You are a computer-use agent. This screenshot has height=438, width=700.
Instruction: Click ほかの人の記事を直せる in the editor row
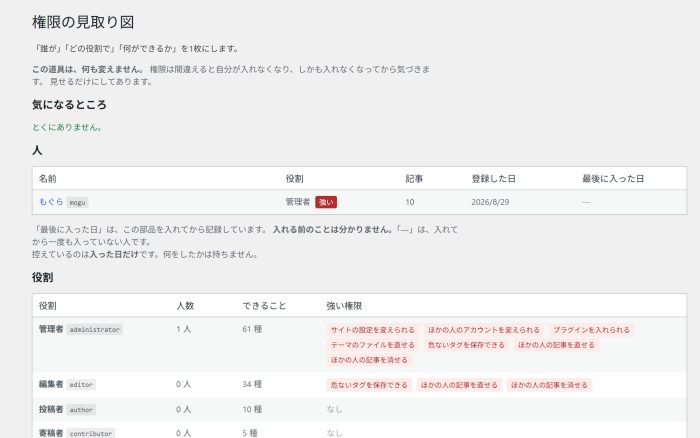(x=459, y=385)
